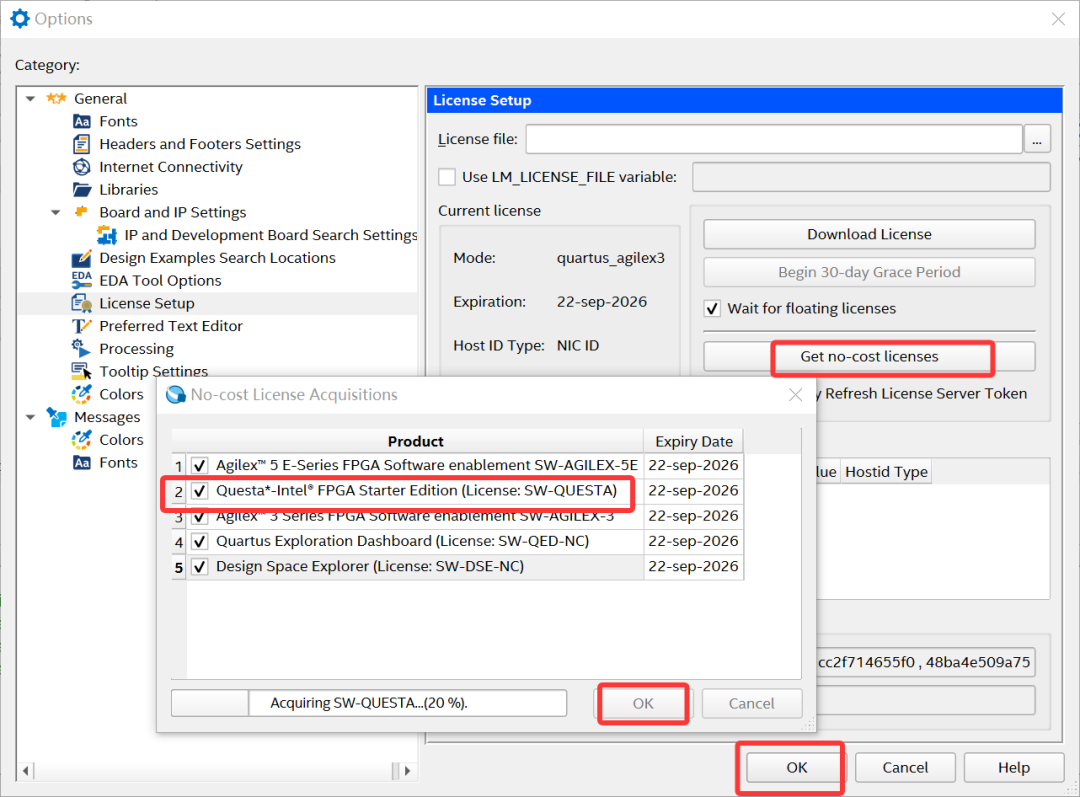Click OK in No-cost License Acquisitions
1080x797 pixels.
tap(643, 703)
